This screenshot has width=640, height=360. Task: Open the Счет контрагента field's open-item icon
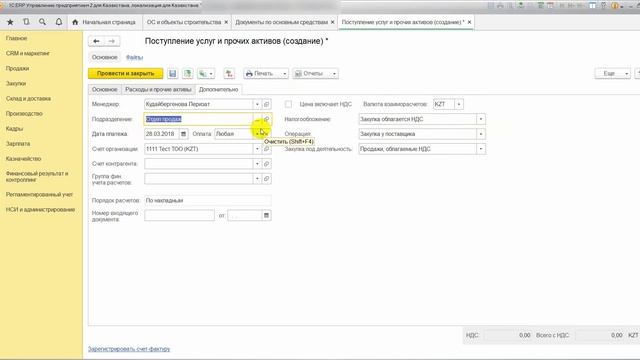[x=267, y=164]
